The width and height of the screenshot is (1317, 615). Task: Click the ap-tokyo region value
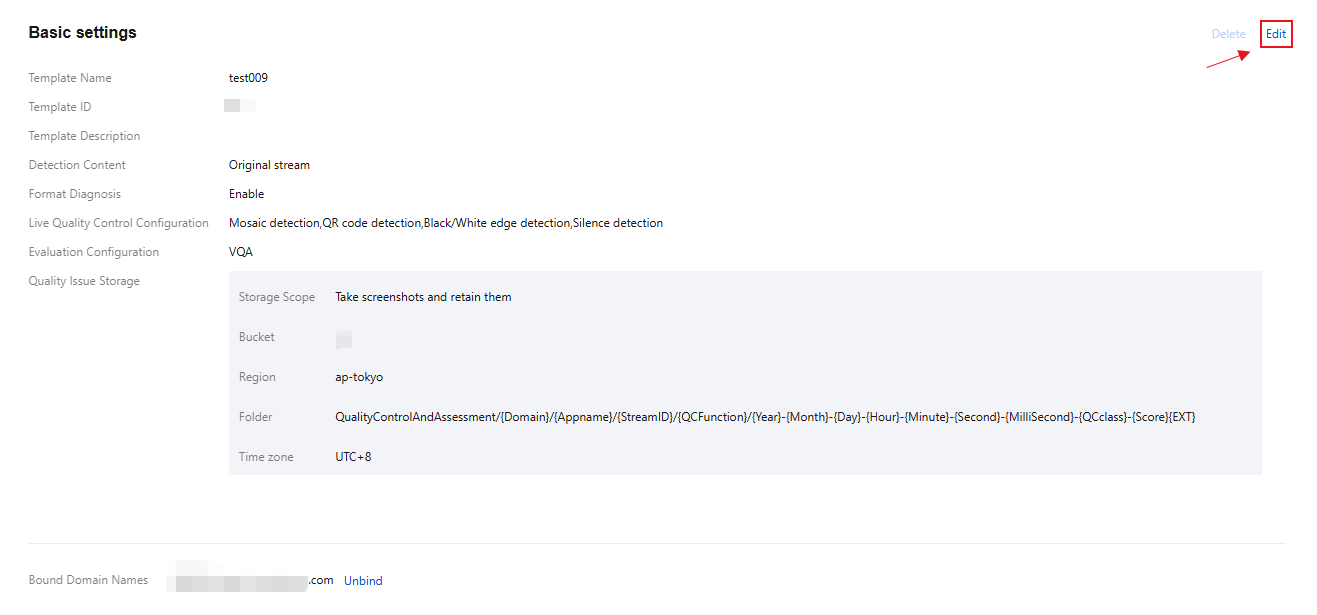(359, 377)
